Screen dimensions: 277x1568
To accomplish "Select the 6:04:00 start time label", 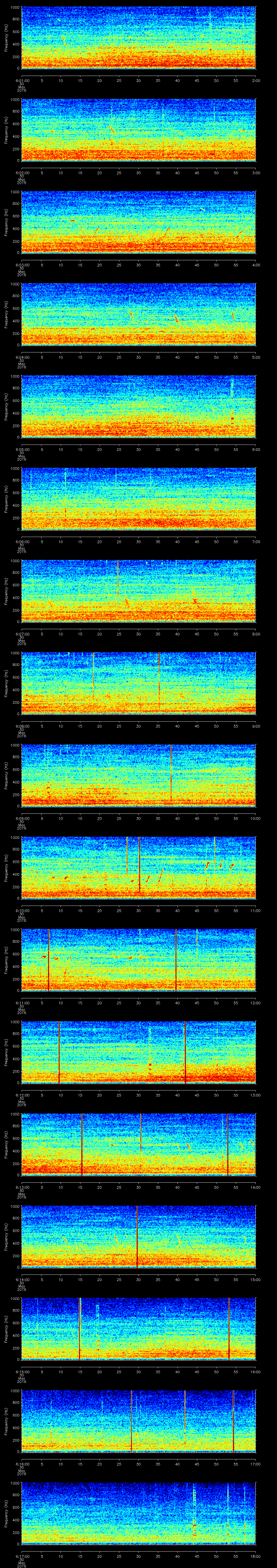I will tap(22, 357).
